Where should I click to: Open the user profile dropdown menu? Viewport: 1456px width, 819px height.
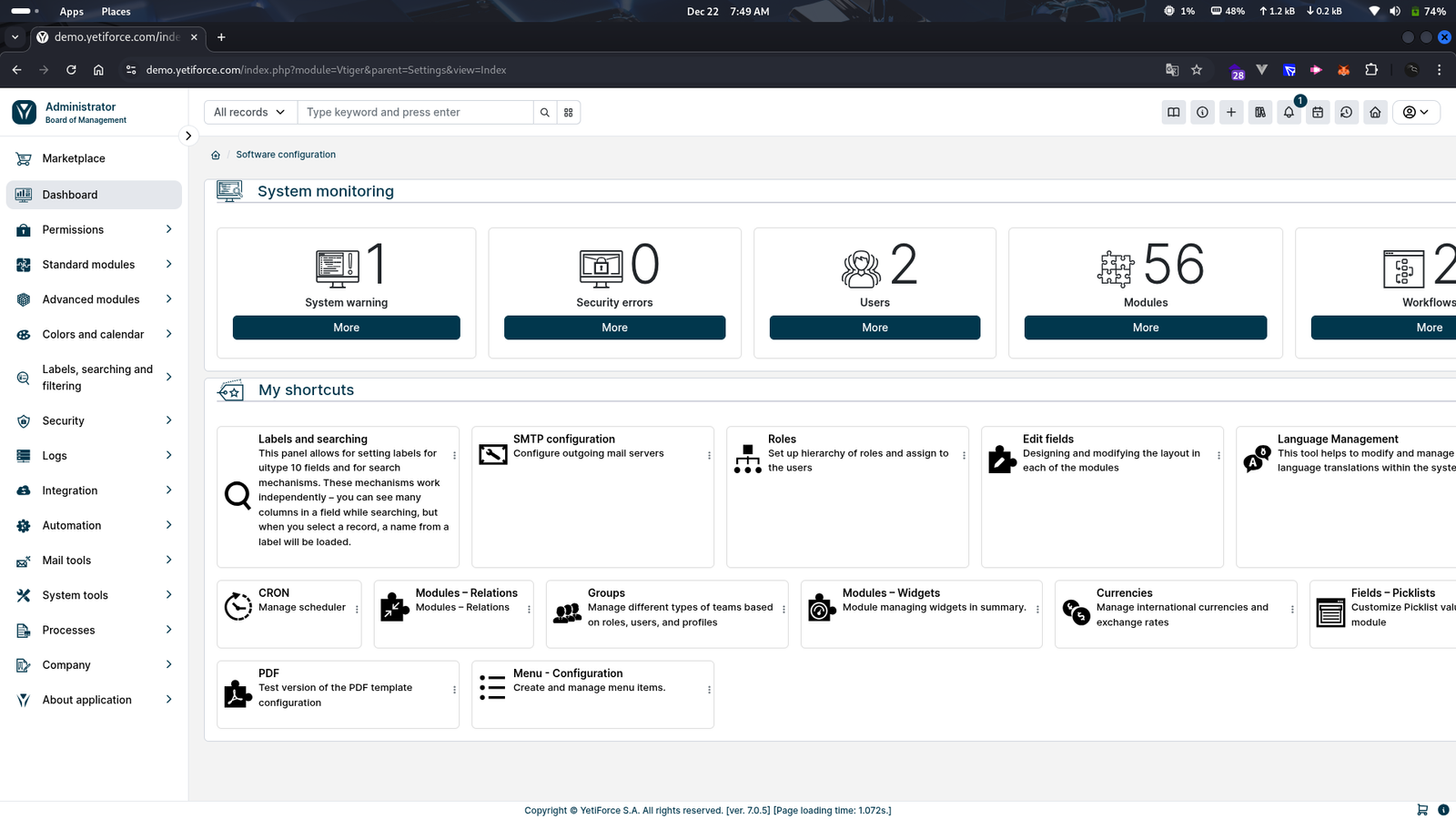(x=1415, y=113)
